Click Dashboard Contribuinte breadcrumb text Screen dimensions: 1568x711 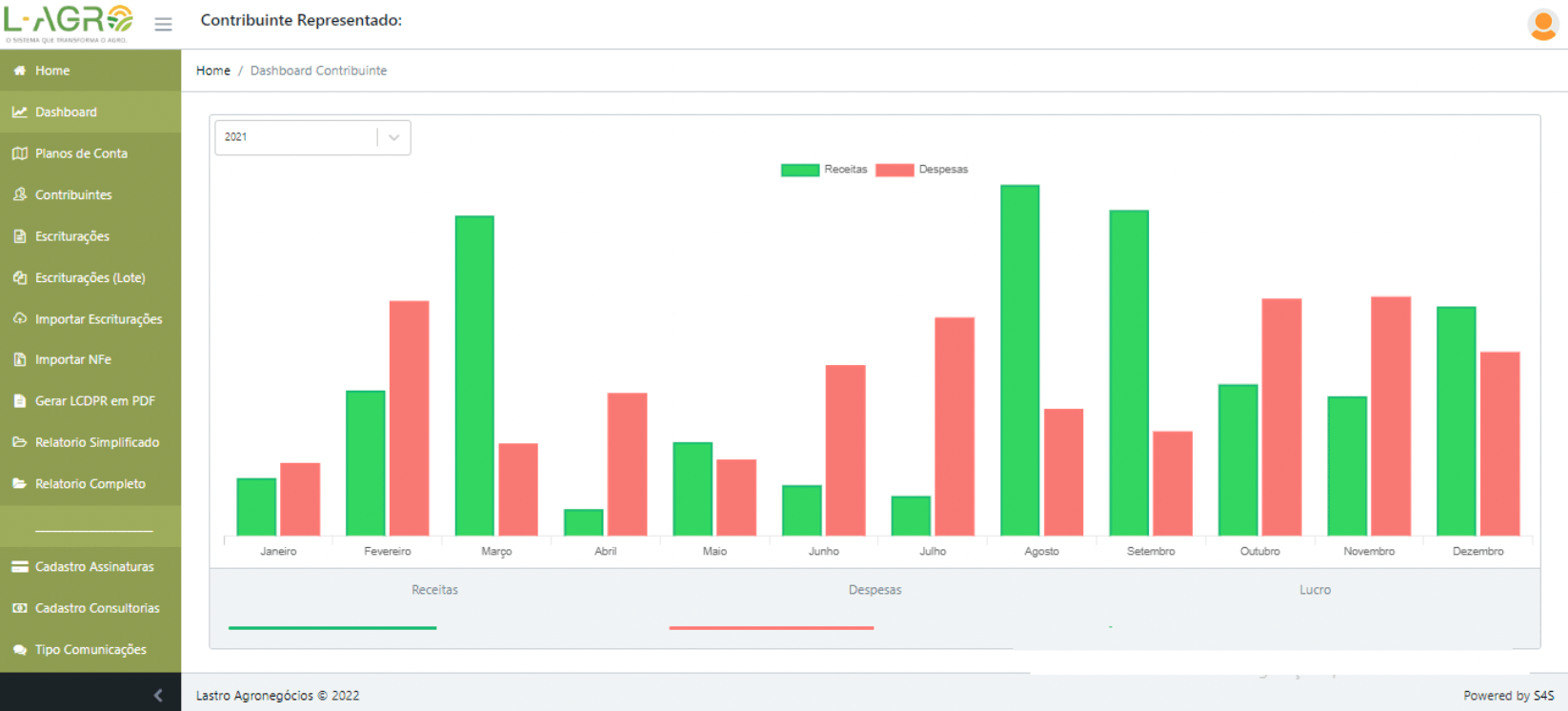click(318, 71)
